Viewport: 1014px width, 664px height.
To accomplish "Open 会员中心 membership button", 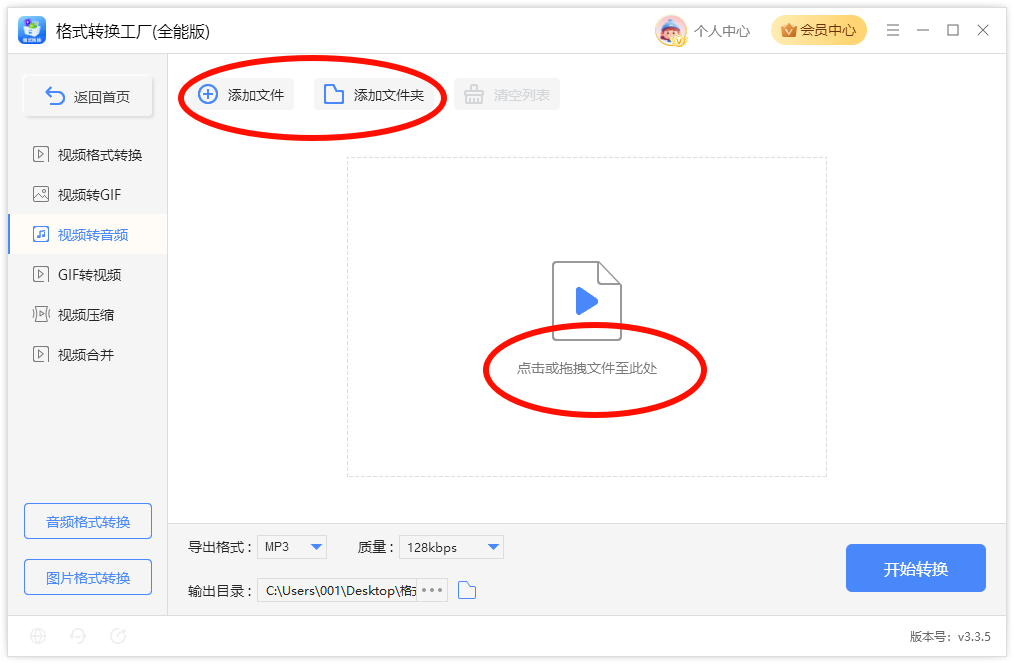I will [x=819, y=30].
